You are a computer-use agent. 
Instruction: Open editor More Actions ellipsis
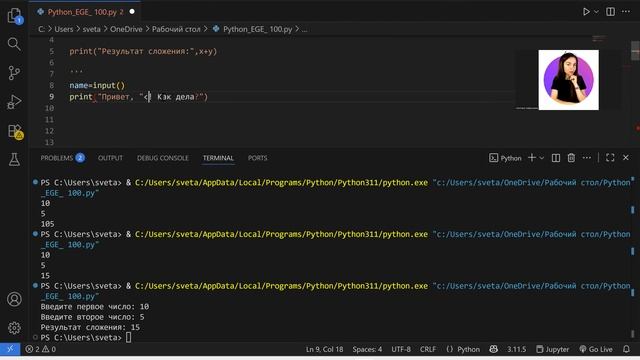pos(626,11)
